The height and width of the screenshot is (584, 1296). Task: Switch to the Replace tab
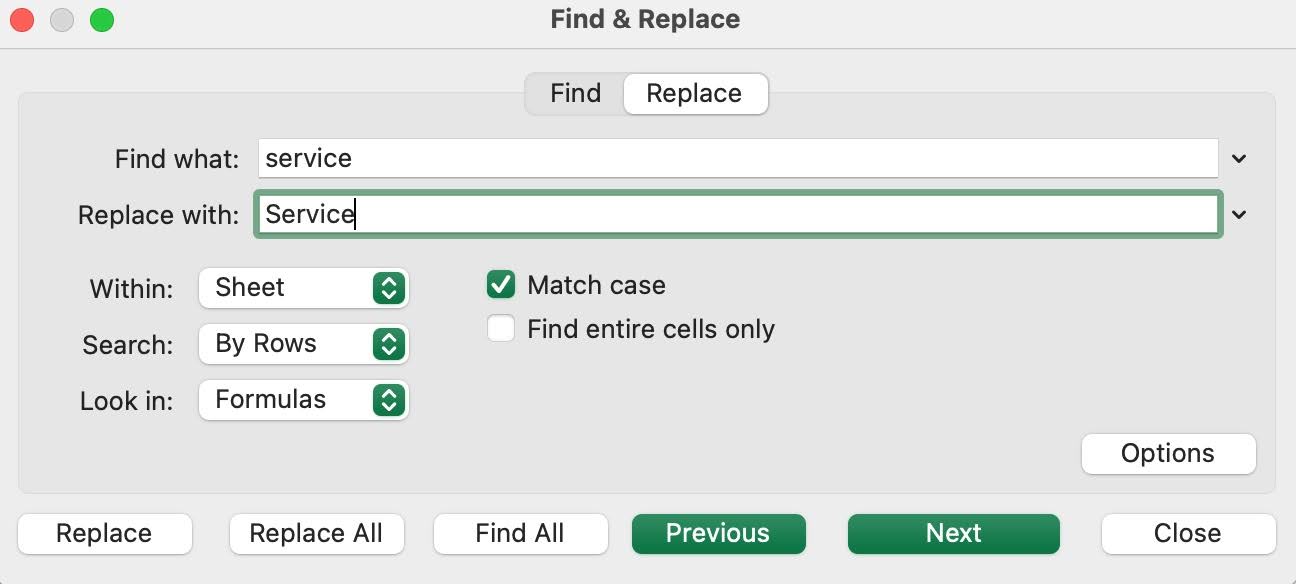[695, 93]
